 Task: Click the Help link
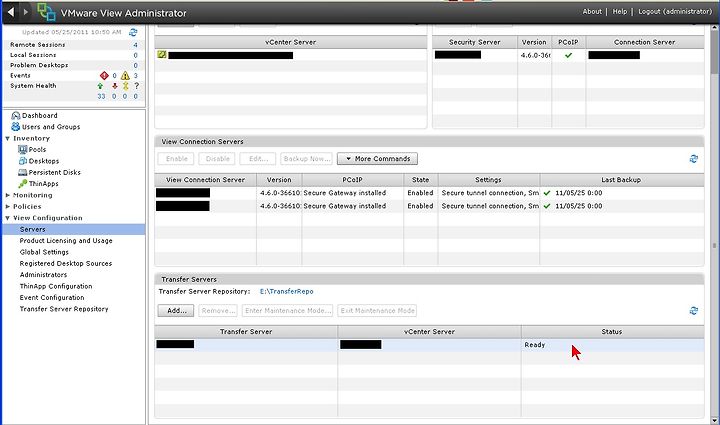(x=619, y=11)
